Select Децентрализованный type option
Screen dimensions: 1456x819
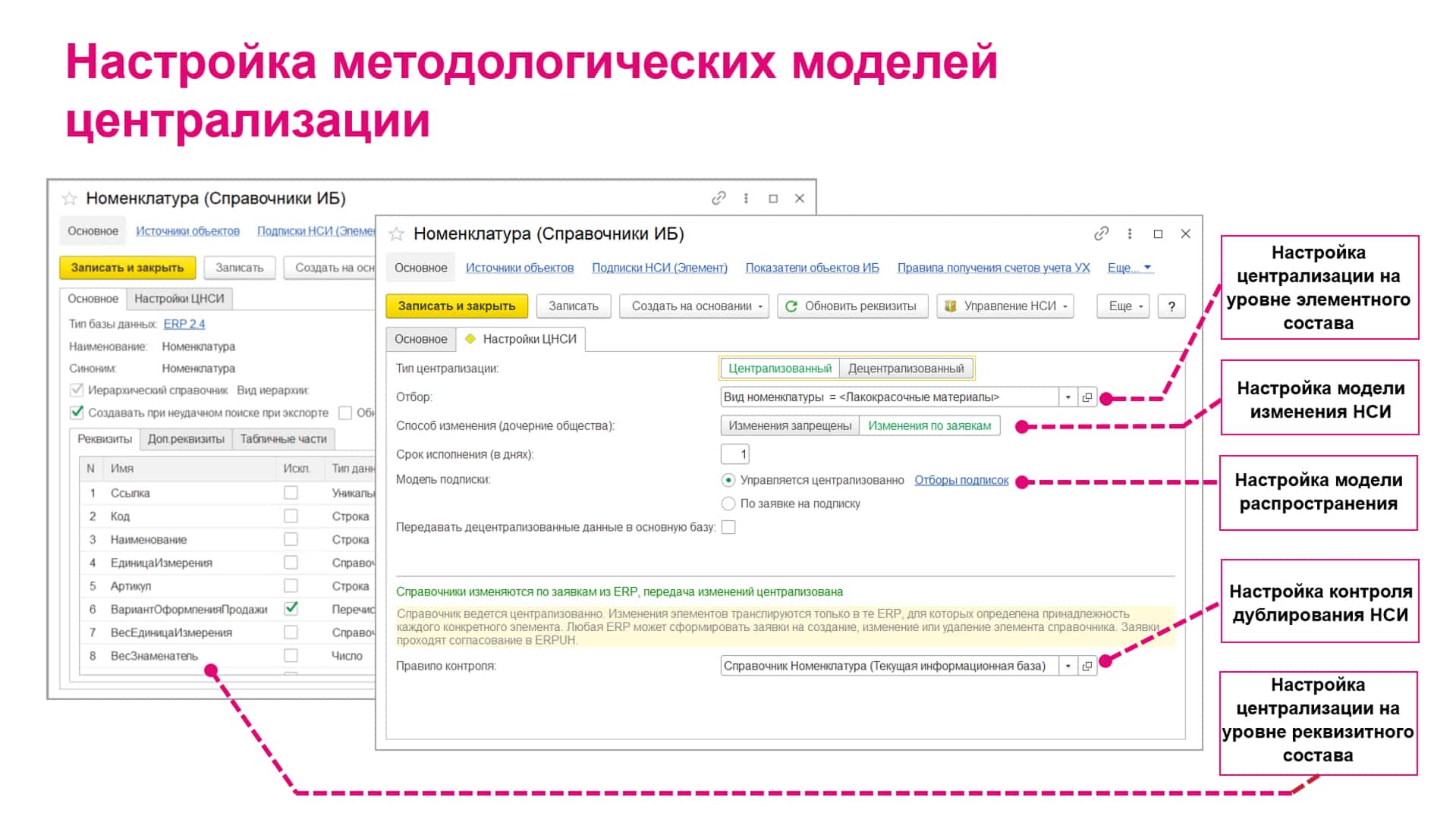906,369
